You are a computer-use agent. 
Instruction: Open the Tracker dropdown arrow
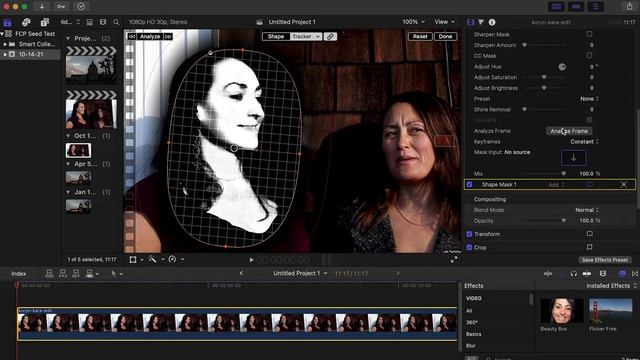pos(318,36)
